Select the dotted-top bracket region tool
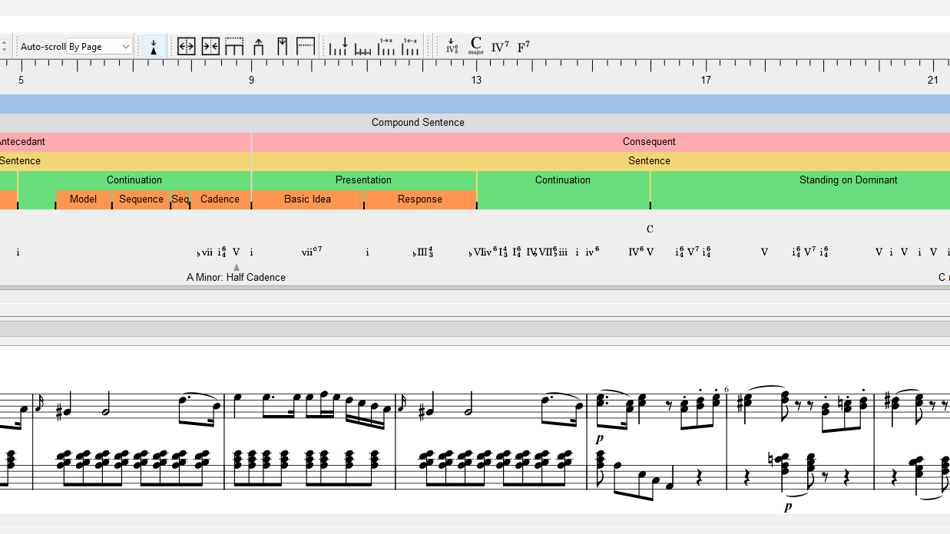 pos(234,47)
